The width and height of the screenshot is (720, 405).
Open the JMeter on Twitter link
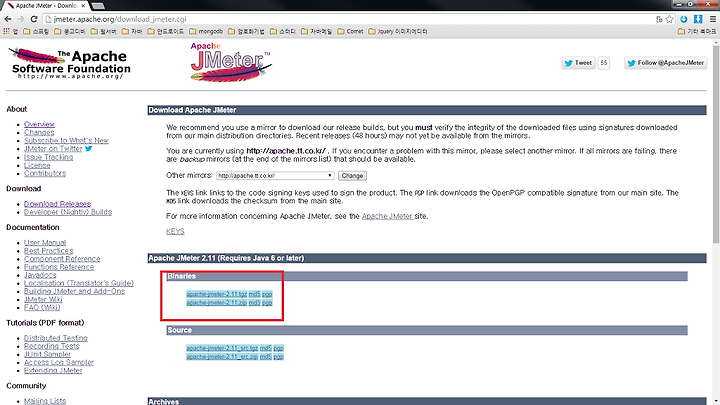[53, 149]
